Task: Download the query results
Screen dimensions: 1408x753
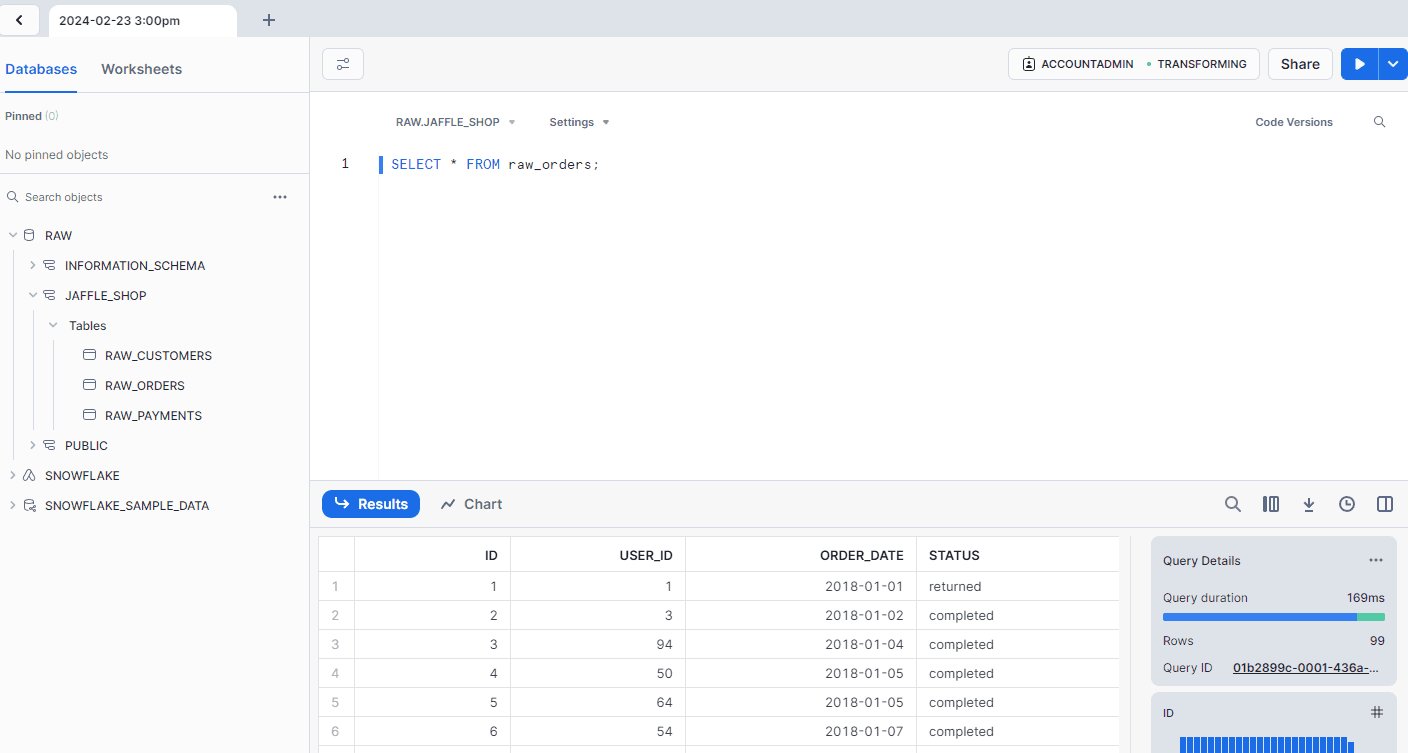Action: click(1309, 504)
